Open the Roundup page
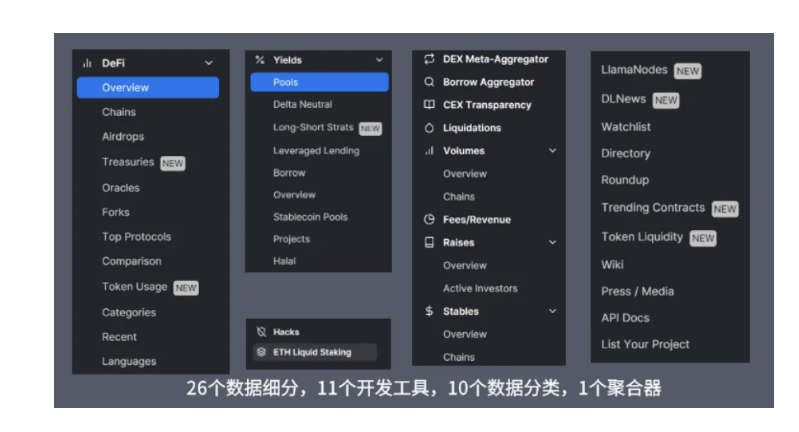 coord(625,180)
